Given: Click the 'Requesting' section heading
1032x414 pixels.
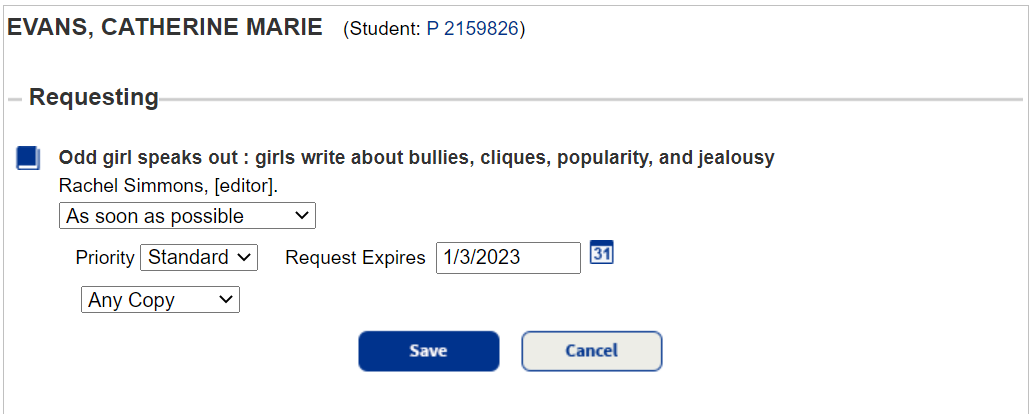Looking at the screenshot, I should (x=94, y=98).
